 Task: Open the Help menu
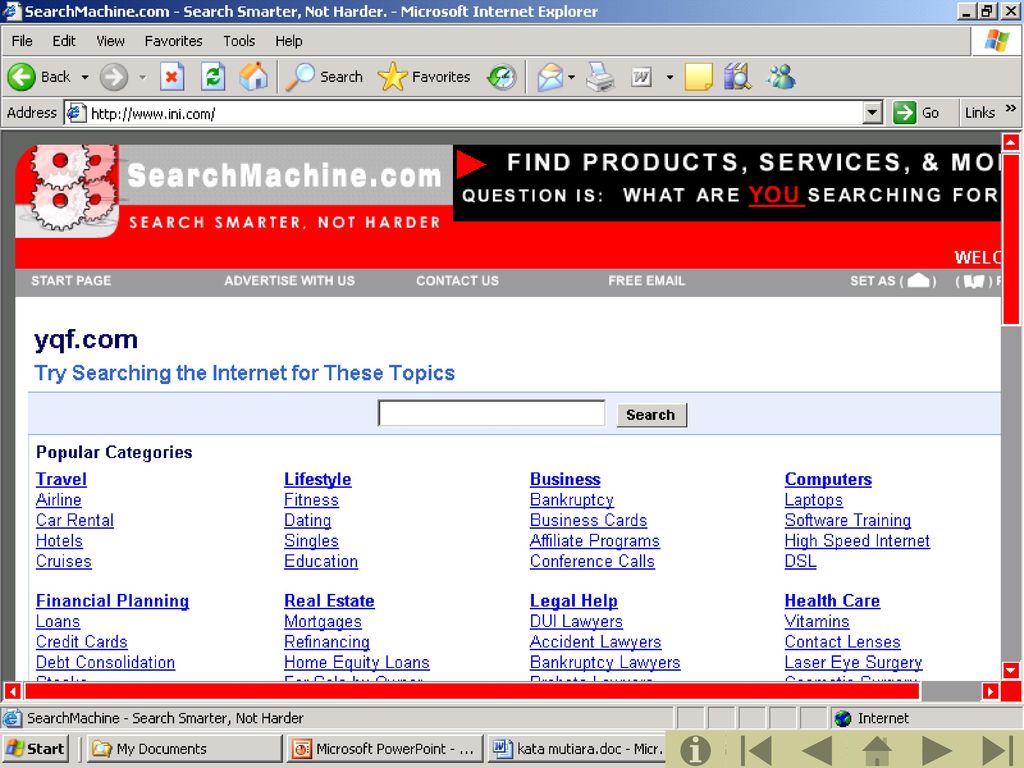[289, 41]
